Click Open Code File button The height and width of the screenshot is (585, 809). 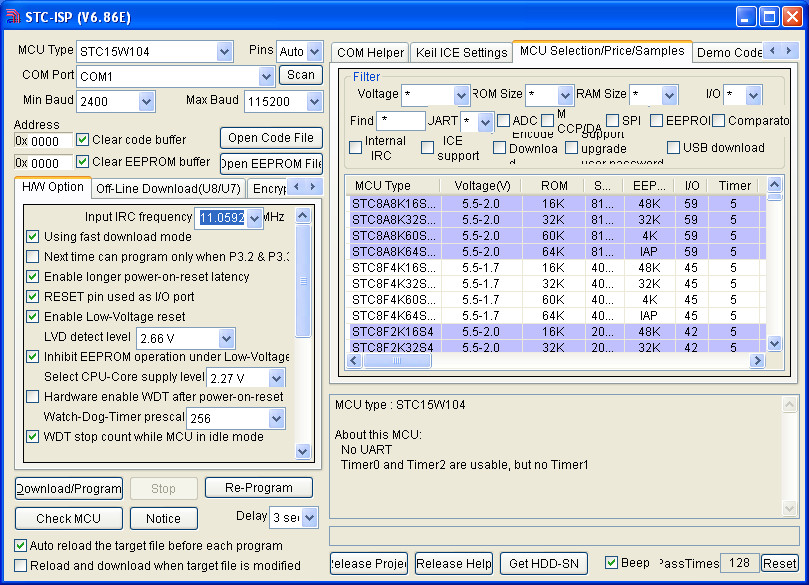(271, 138)
